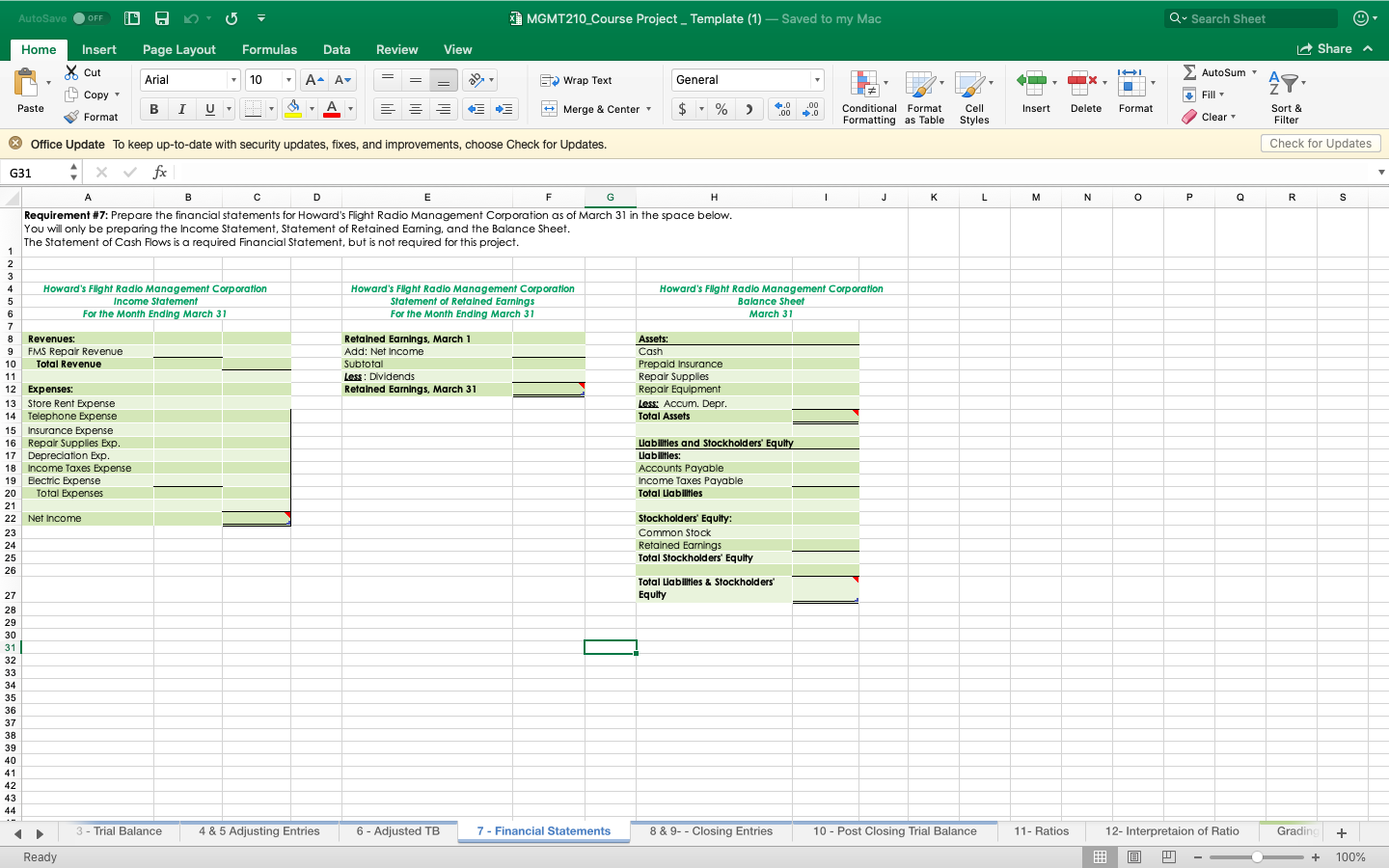Image resolution: width=1389 pixels, height=868 pixels.
Task: Click the Check for Updates button
Action: (x=1321, y=143)
